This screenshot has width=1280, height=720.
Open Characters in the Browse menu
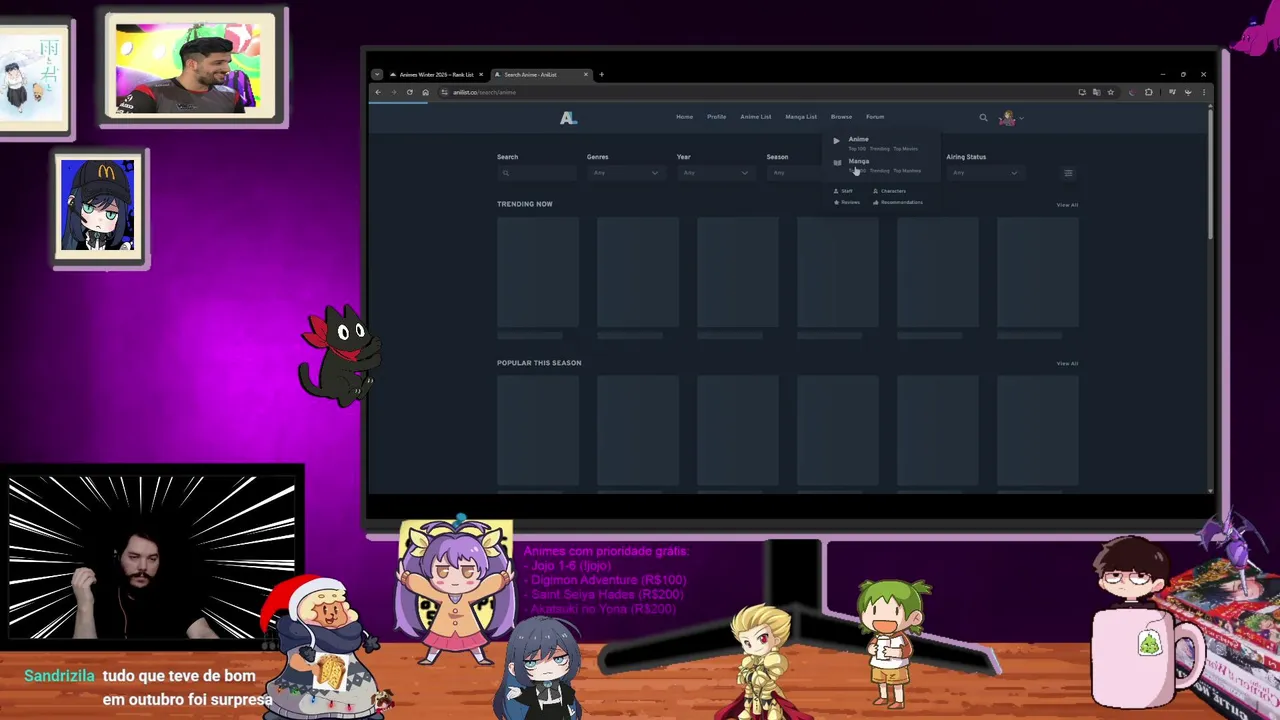[889, 191]
